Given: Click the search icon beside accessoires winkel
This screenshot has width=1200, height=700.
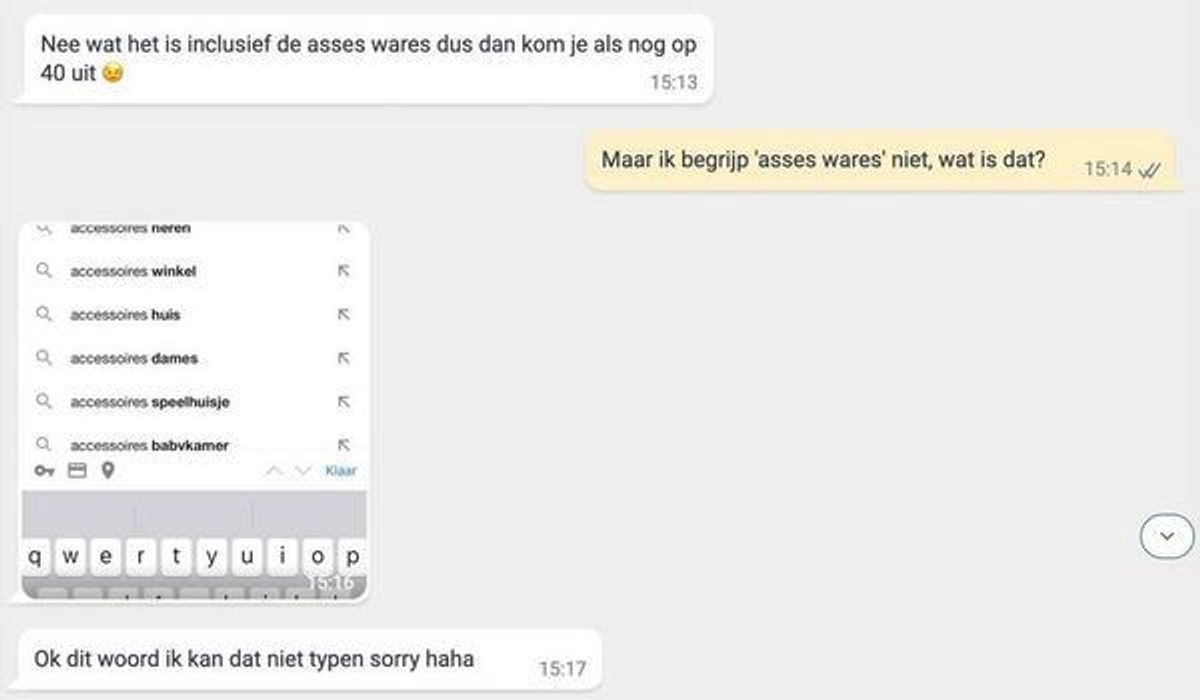Looking at the screenshot, I should point(43,271).
